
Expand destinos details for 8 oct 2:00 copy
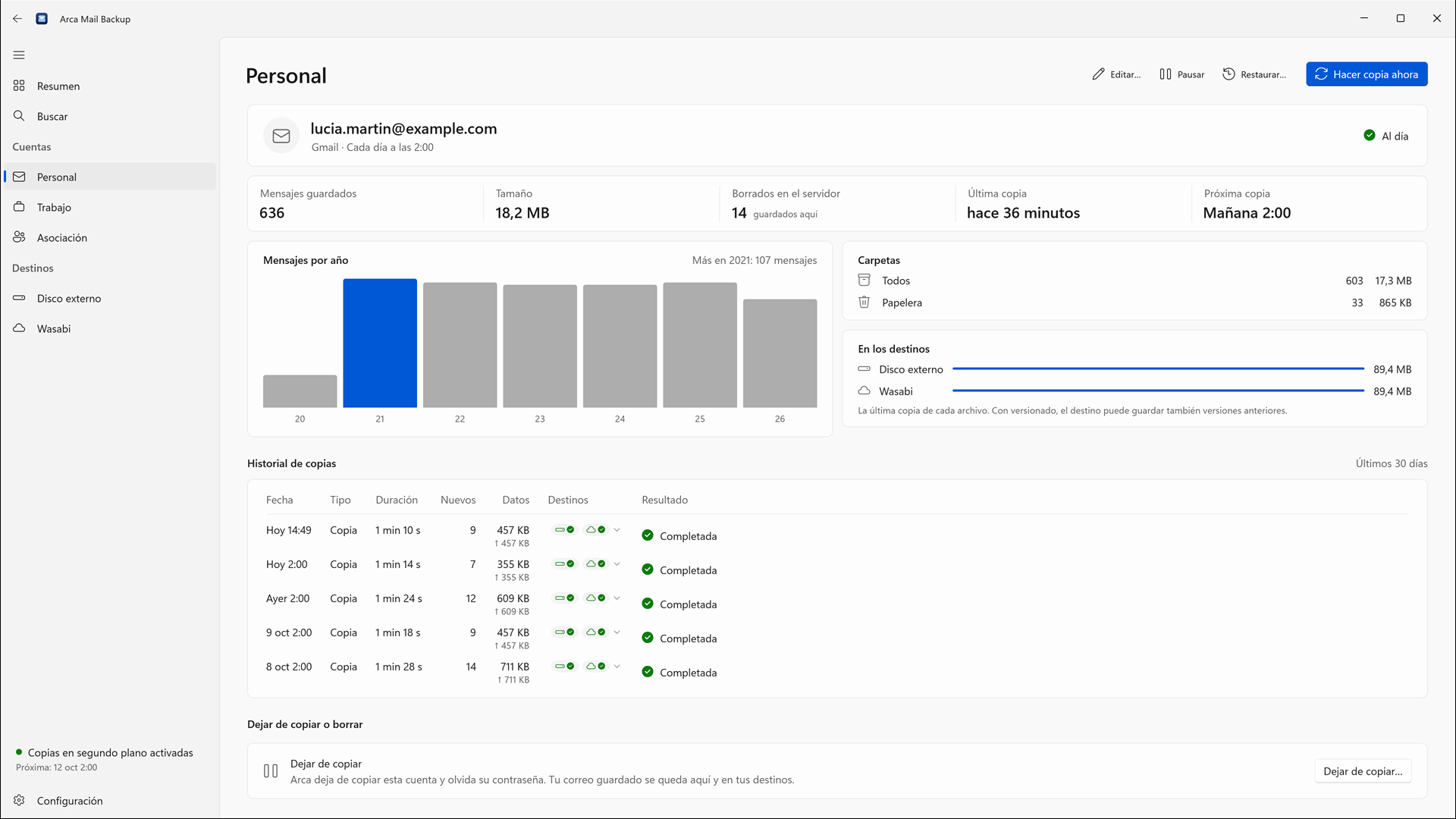pos(617,666)
